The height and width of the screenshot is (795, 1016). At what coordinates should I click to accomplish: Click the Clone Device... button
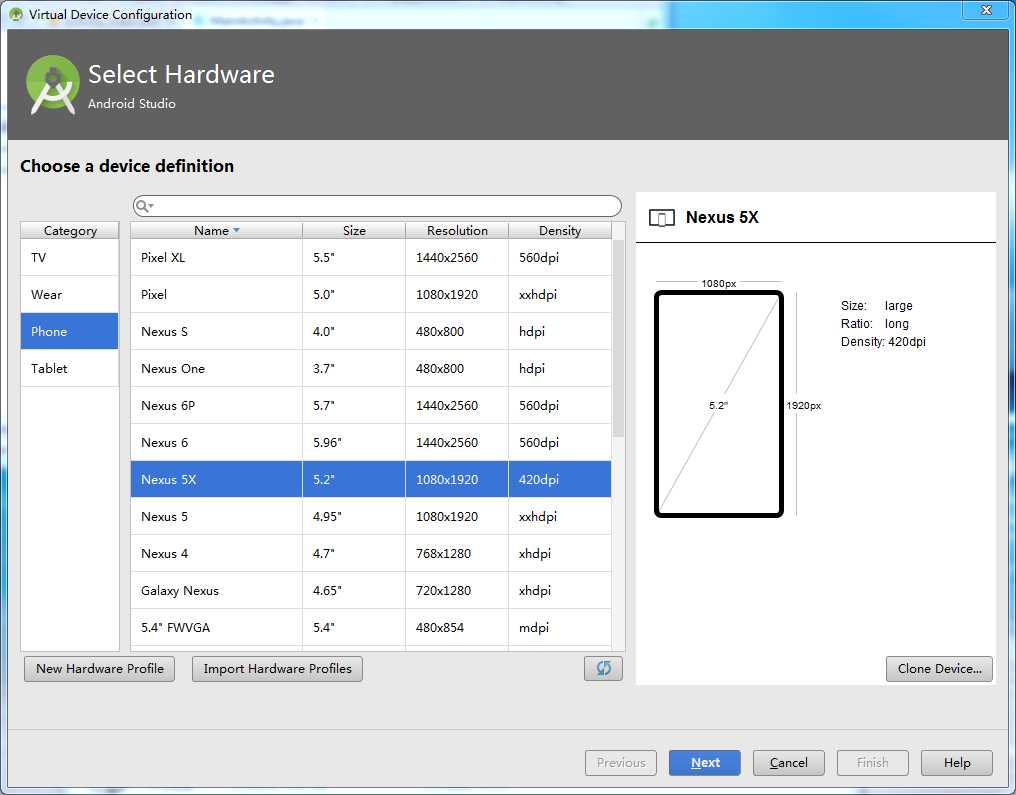[939, 669]
